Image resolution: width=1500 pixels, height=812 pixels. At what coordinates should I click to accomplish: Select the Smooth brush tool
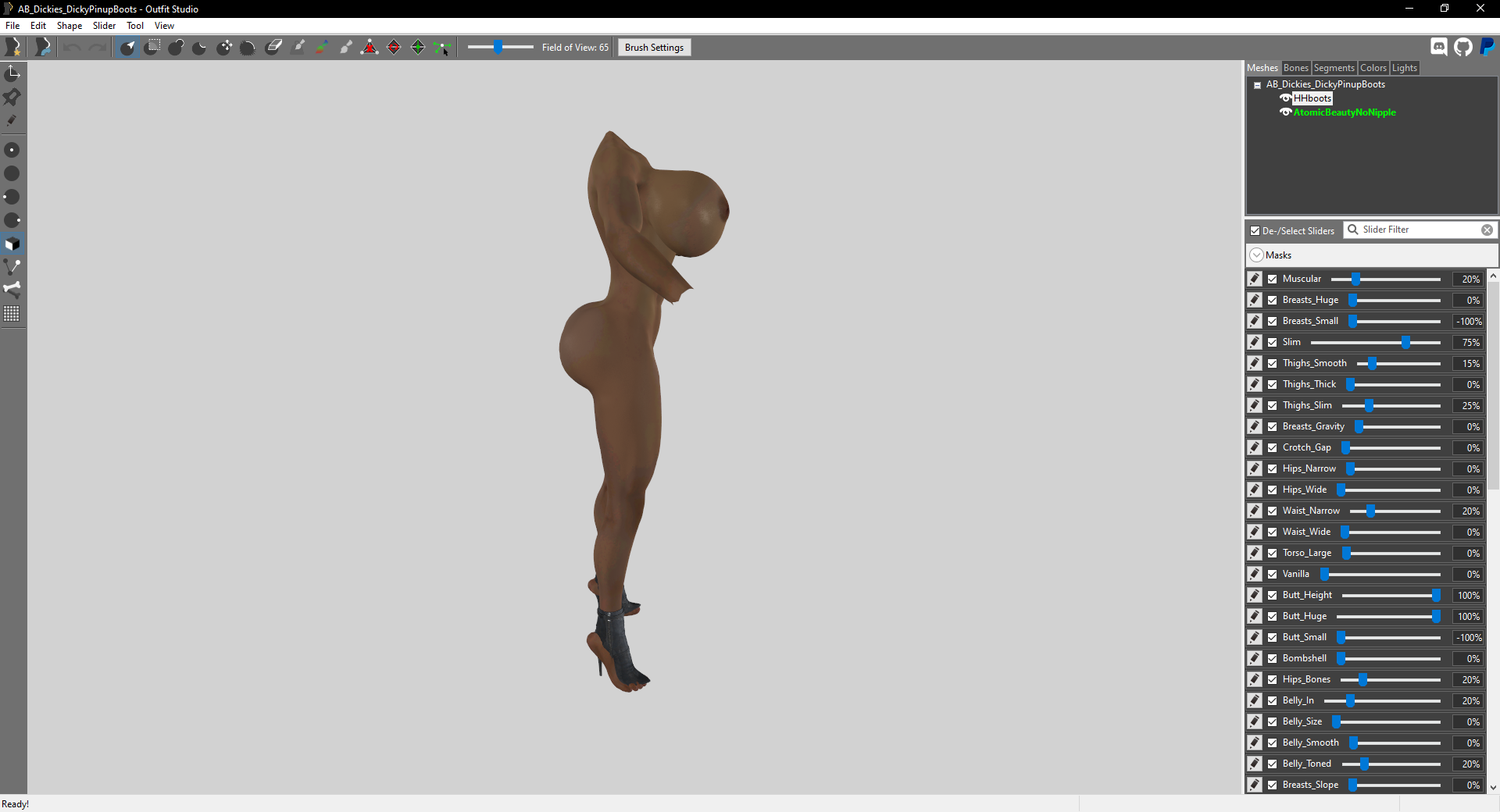pyautogui.click(x=248, y=48)
